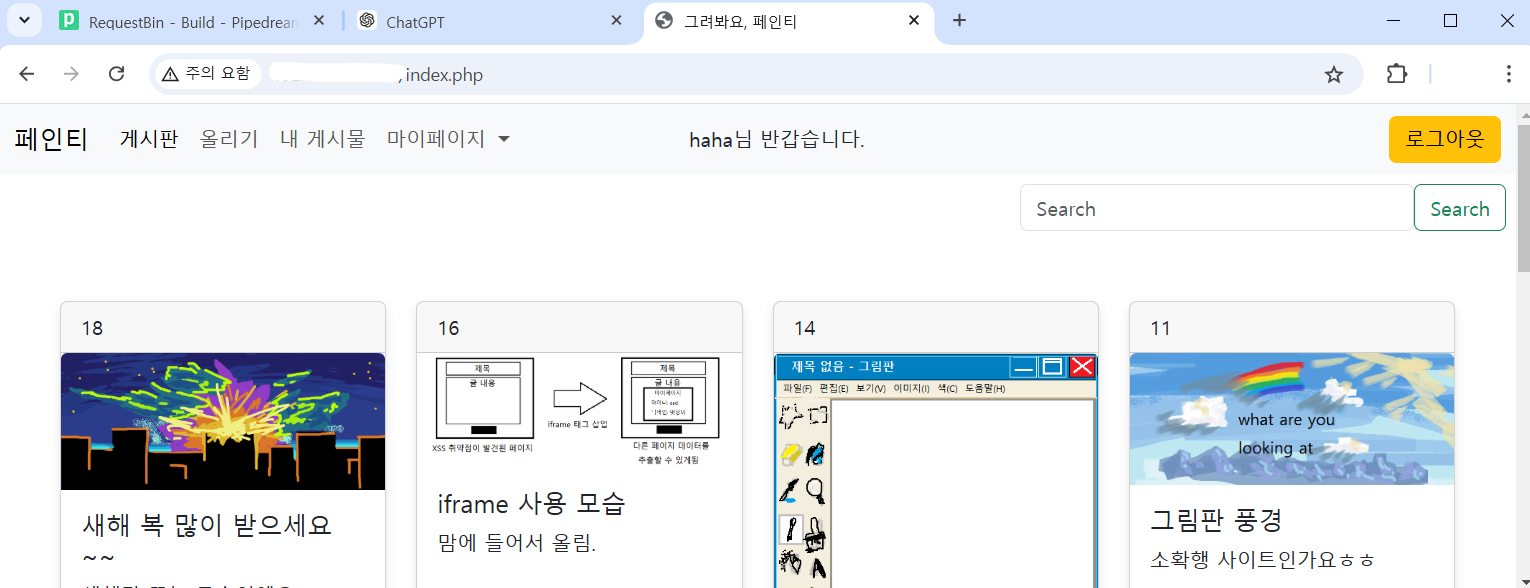Open a new tab with the plus button
The image size is (1530, 588).
point(959,20)
